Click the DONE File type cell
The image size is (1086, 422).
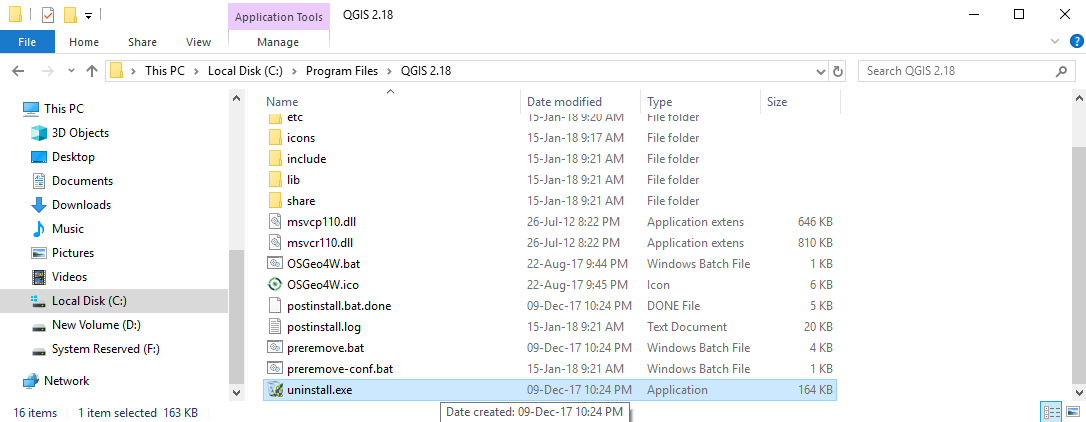pyautogui.click(x=674, y=306)
